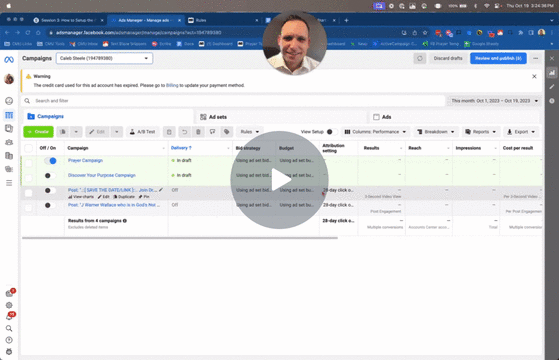This screenshot has width=559, height=360.
Task: Click the Review and publish button
Action: [x=498, y=58]
